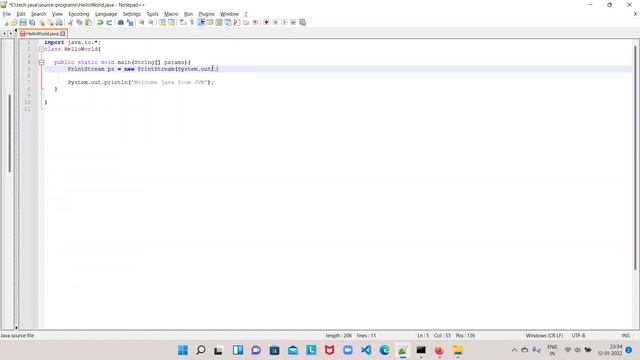Click the Save All toolbar icon
This screenshot has width=640, height=360.
point(32,22)
